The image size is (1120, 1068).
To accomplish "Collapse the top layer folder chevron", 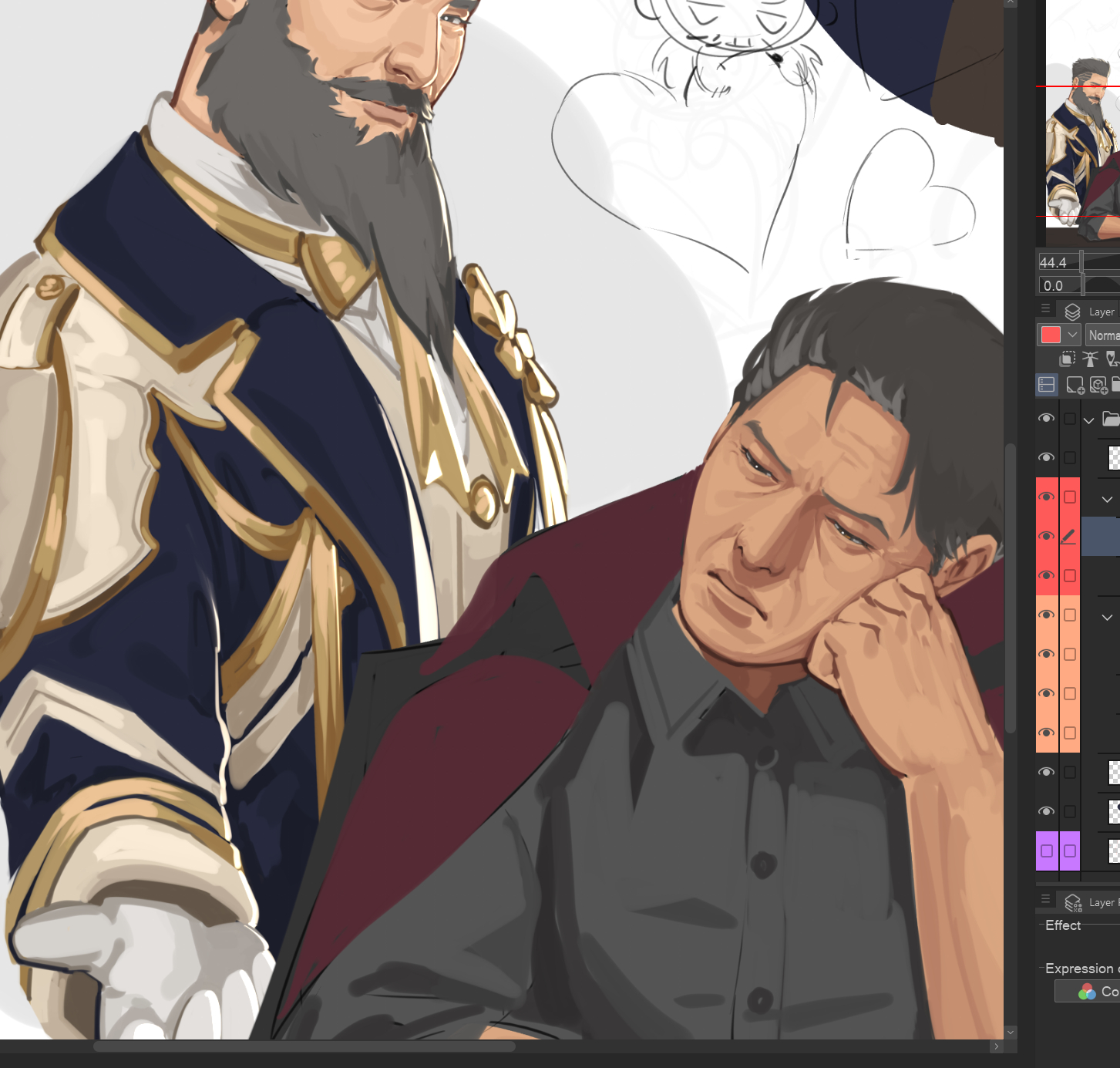I will tap(1088, 420).
